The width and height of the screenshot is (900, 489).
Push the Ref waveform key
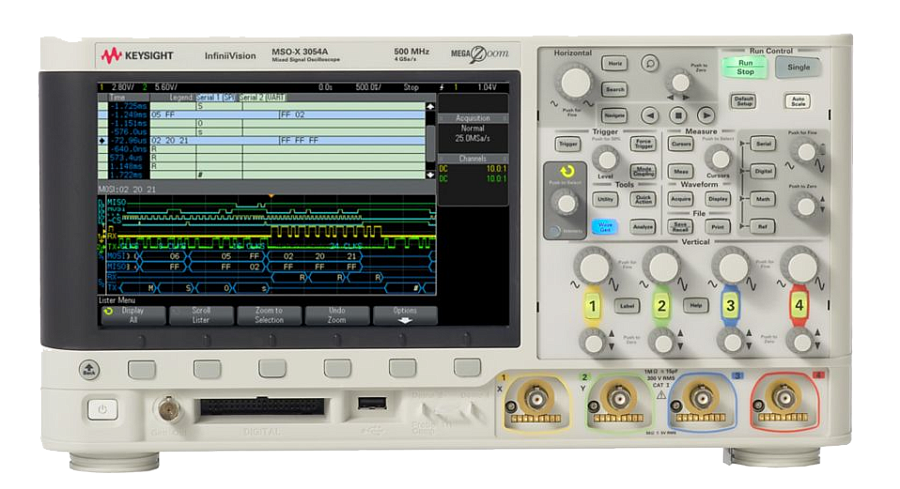(x=763, y=227)
